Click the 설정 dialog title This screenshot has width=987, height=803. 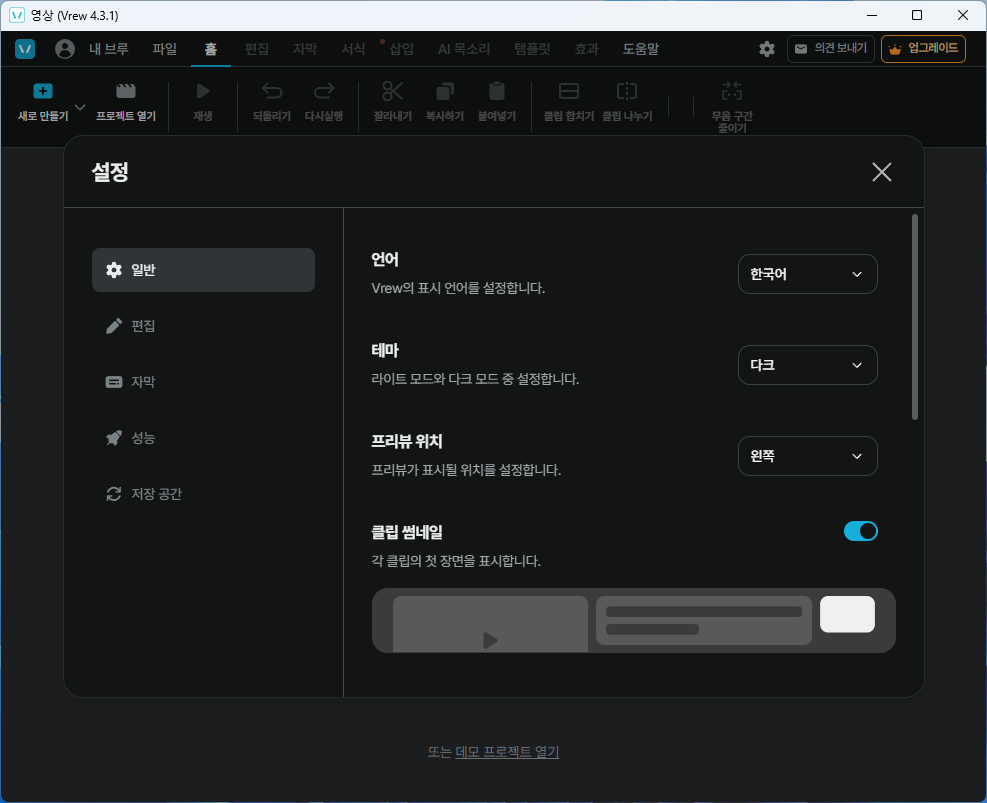110,171
